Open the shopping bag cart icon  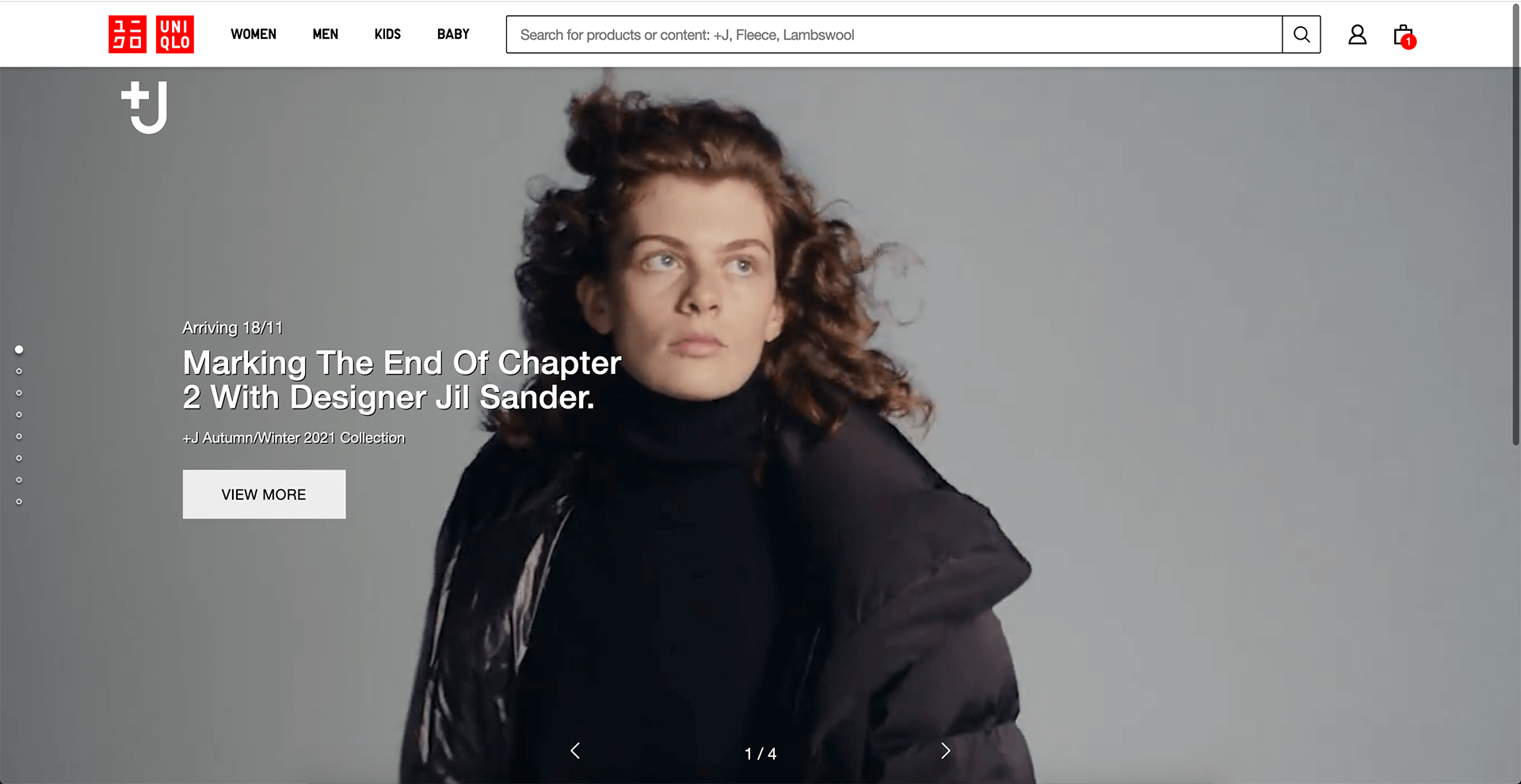coord(1404,36)
